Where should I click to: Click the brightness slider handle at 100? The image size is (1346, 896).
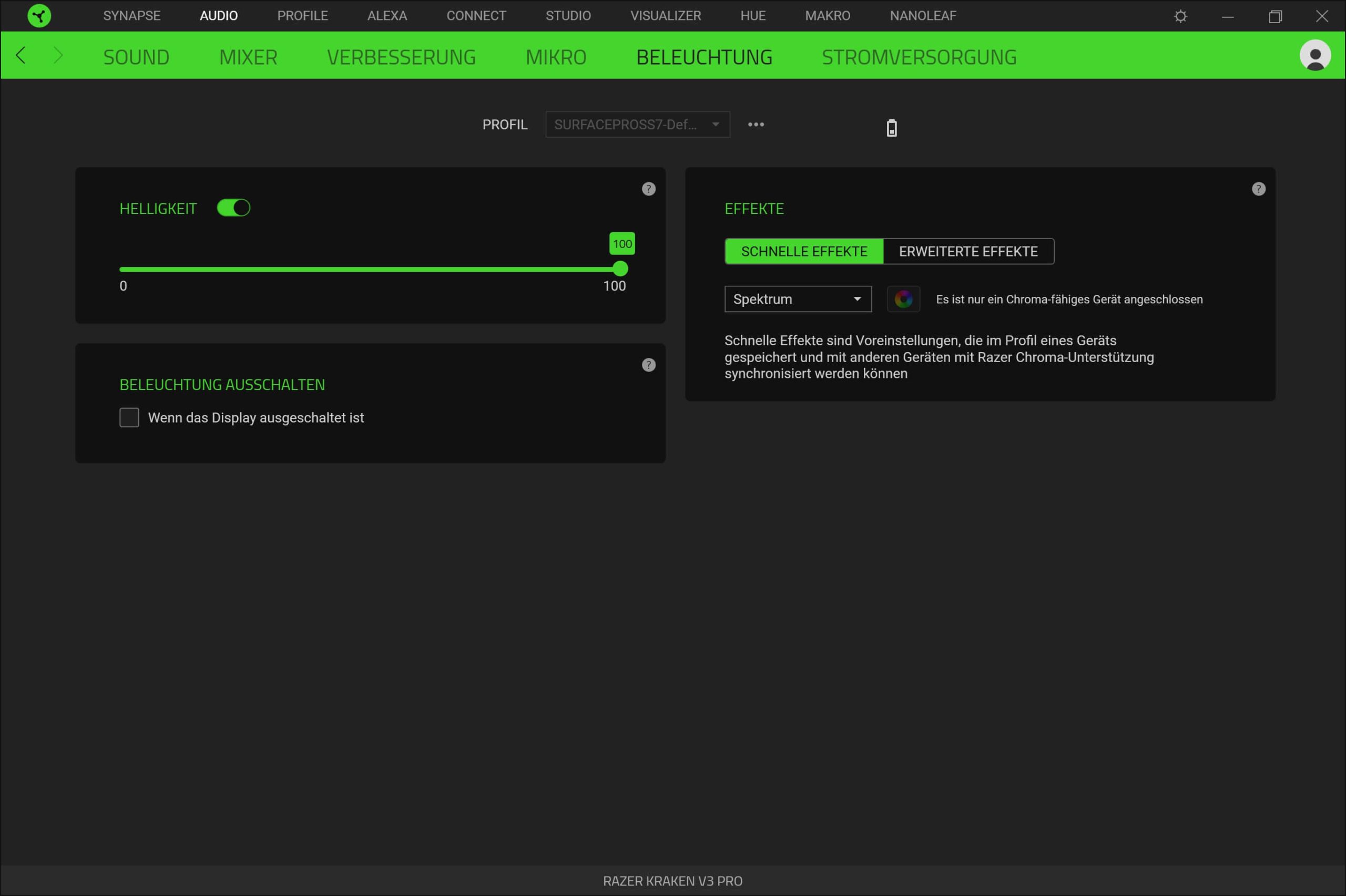coord(620,269)
